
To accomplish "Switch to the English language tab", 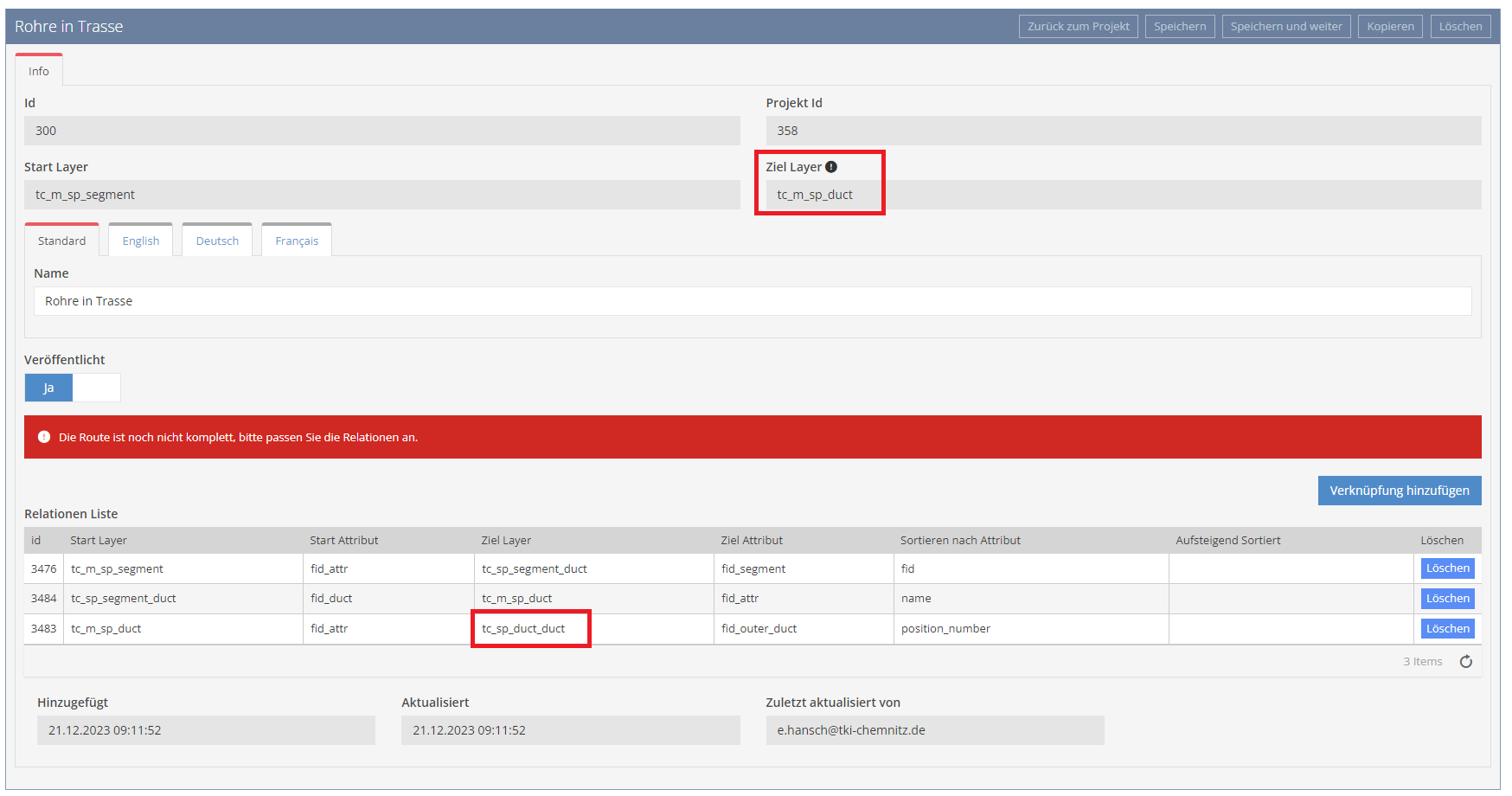I will click(141, 241).
